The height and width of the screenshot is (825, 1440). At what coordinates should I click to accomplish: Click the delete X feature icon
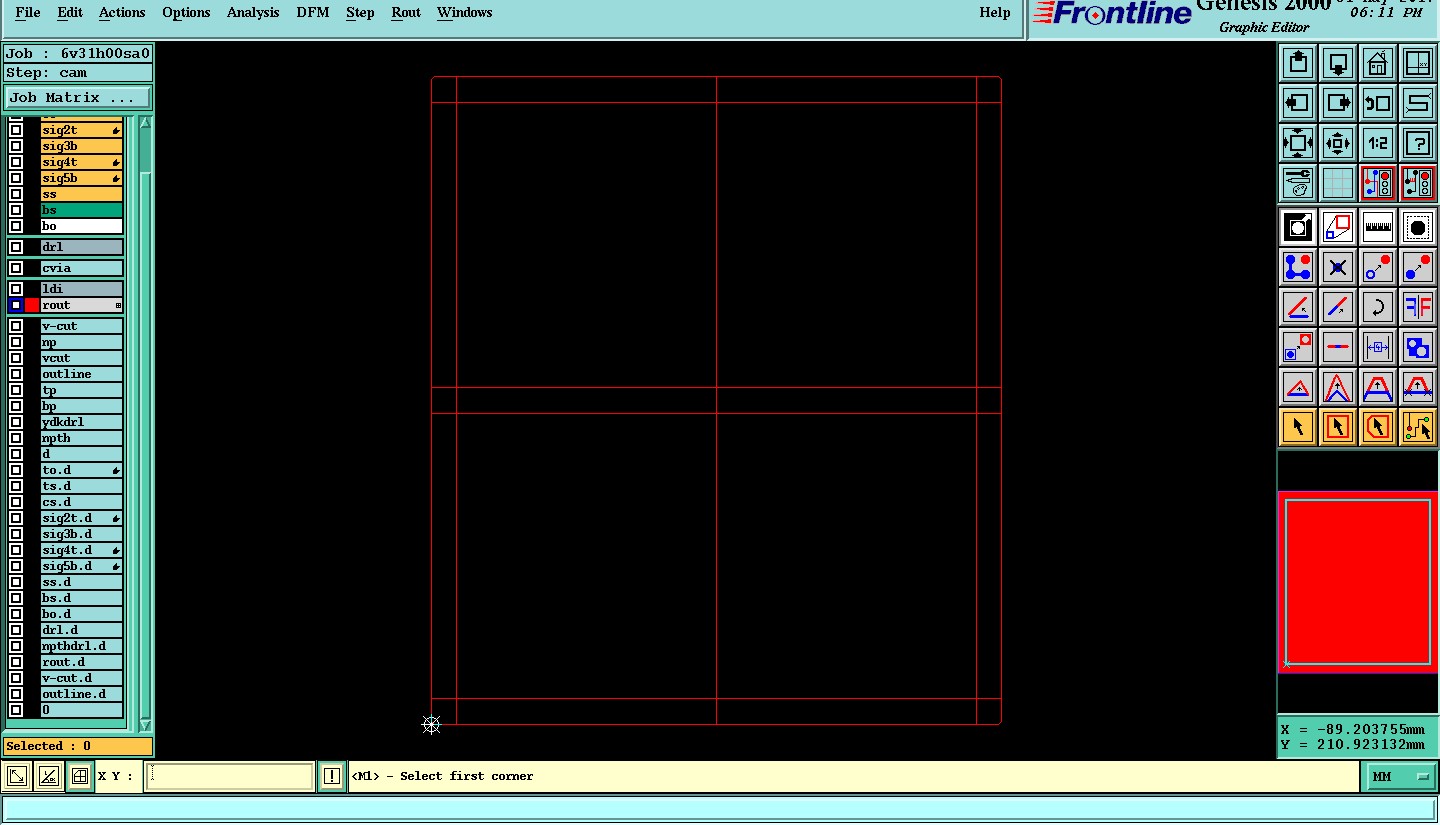(1338, 267)
